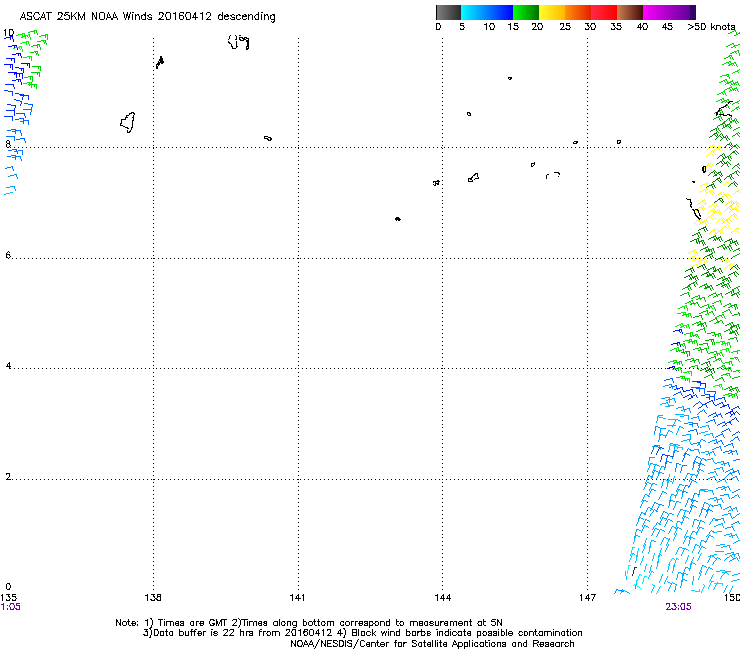Click the red 30-35 knots legend segment

604,12
